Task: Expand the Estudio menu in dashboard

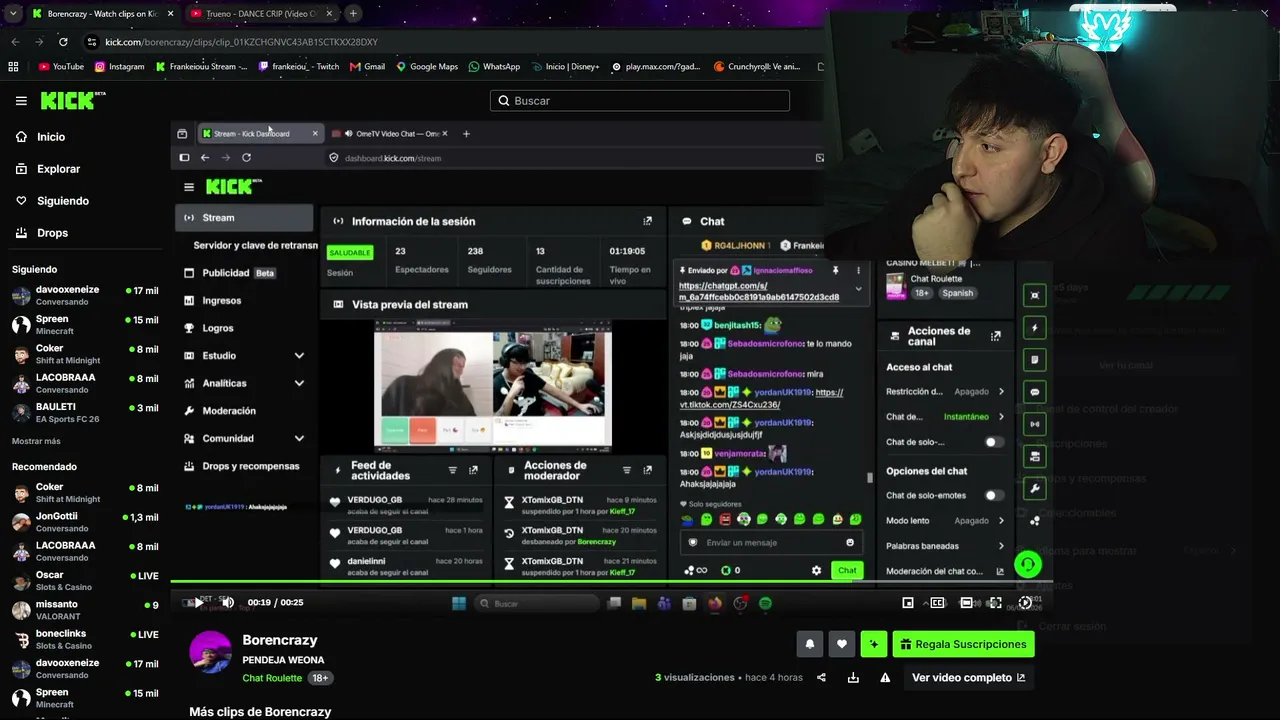Action: 299,356
